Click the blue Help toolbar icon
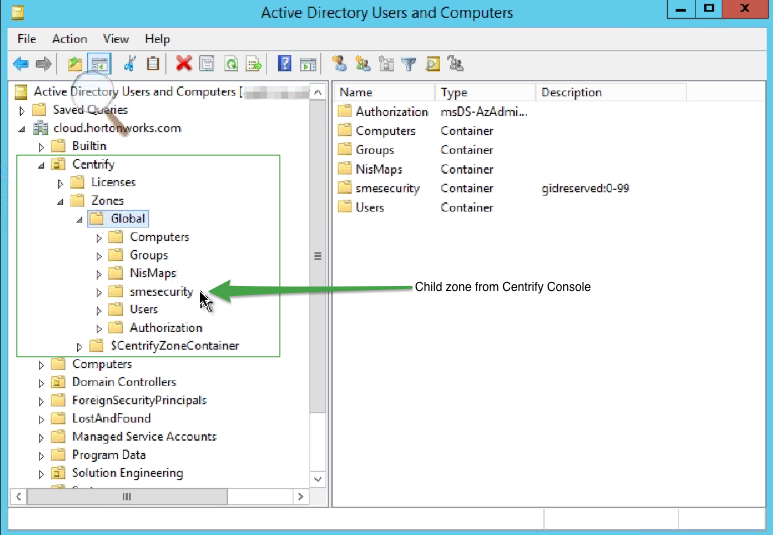Screen dimensions: 773x535 coord(285,64)
